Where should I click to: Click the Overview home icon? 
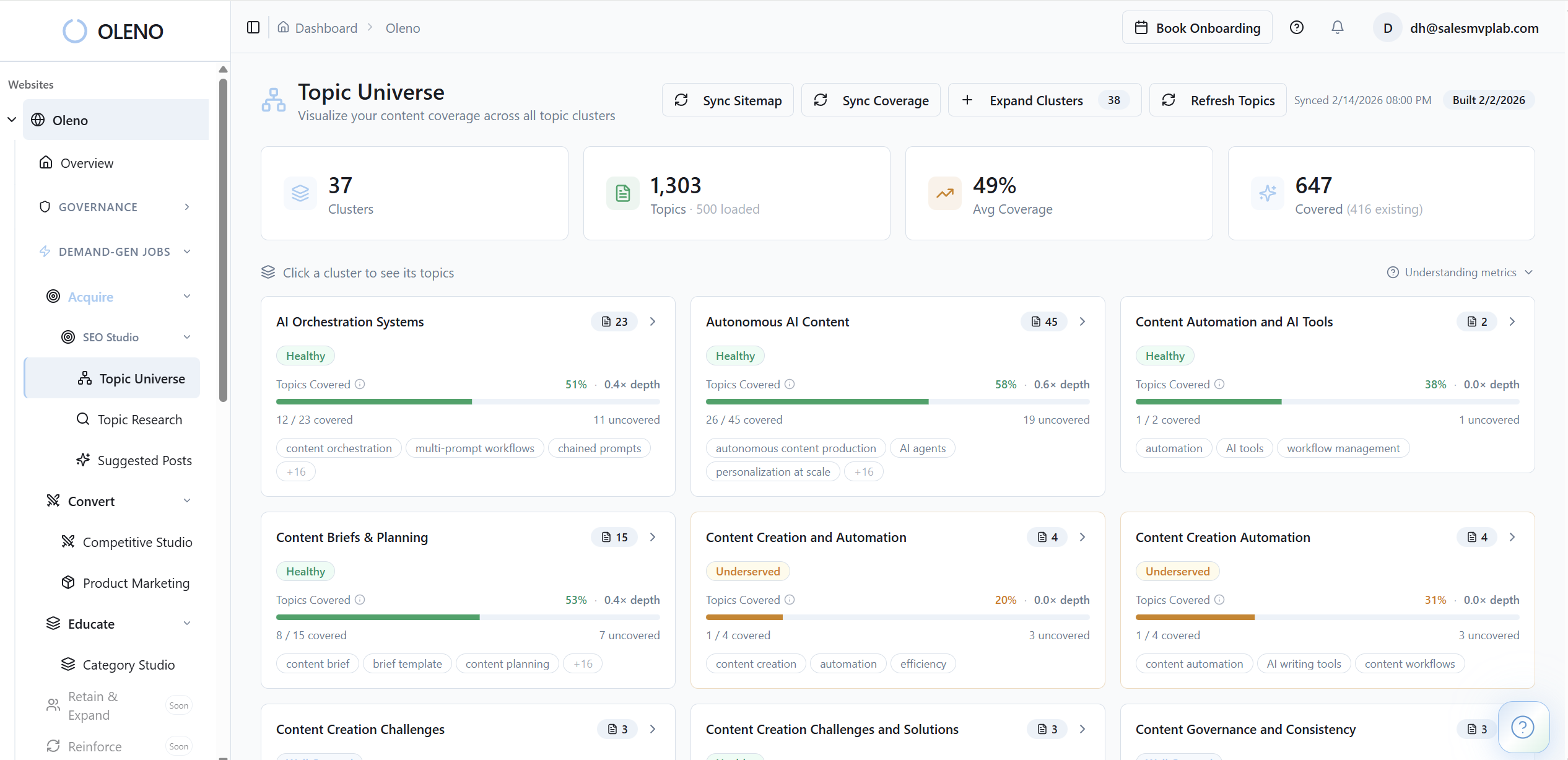coord(46,162)
